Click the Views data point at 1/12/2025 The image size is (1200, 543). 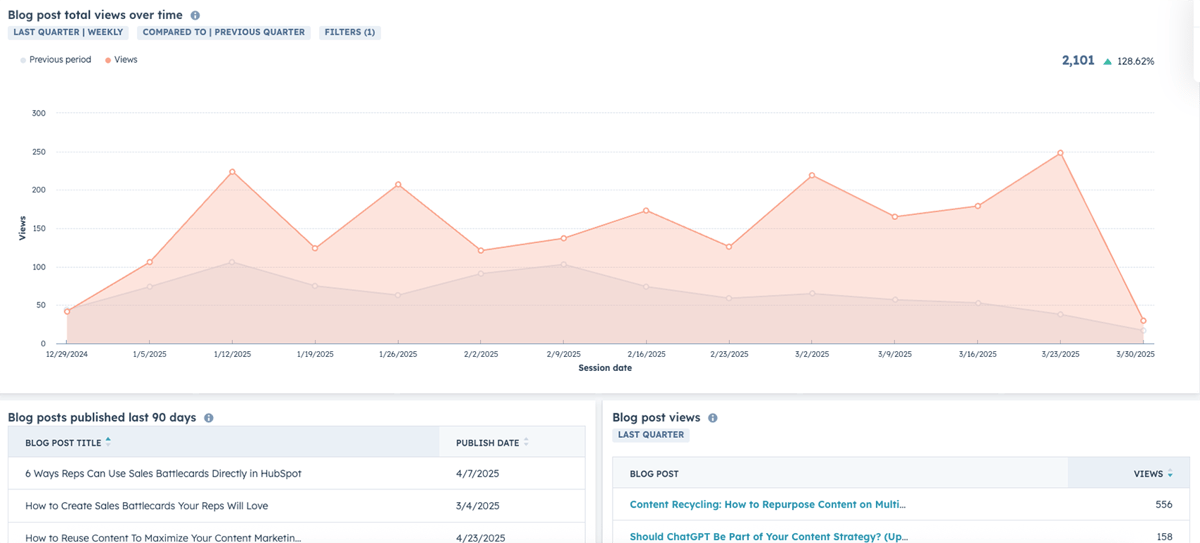tap(232, 172)
